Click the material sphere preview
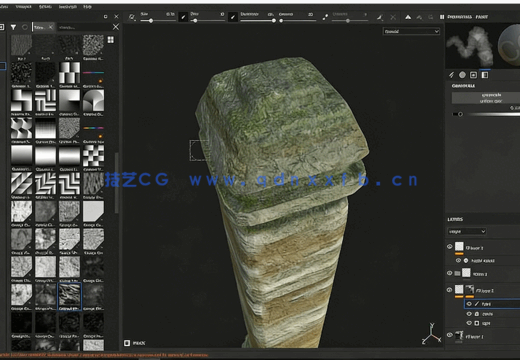Image resolution: width=520 pixels, height=360 pixels. [x=509, y=46]
